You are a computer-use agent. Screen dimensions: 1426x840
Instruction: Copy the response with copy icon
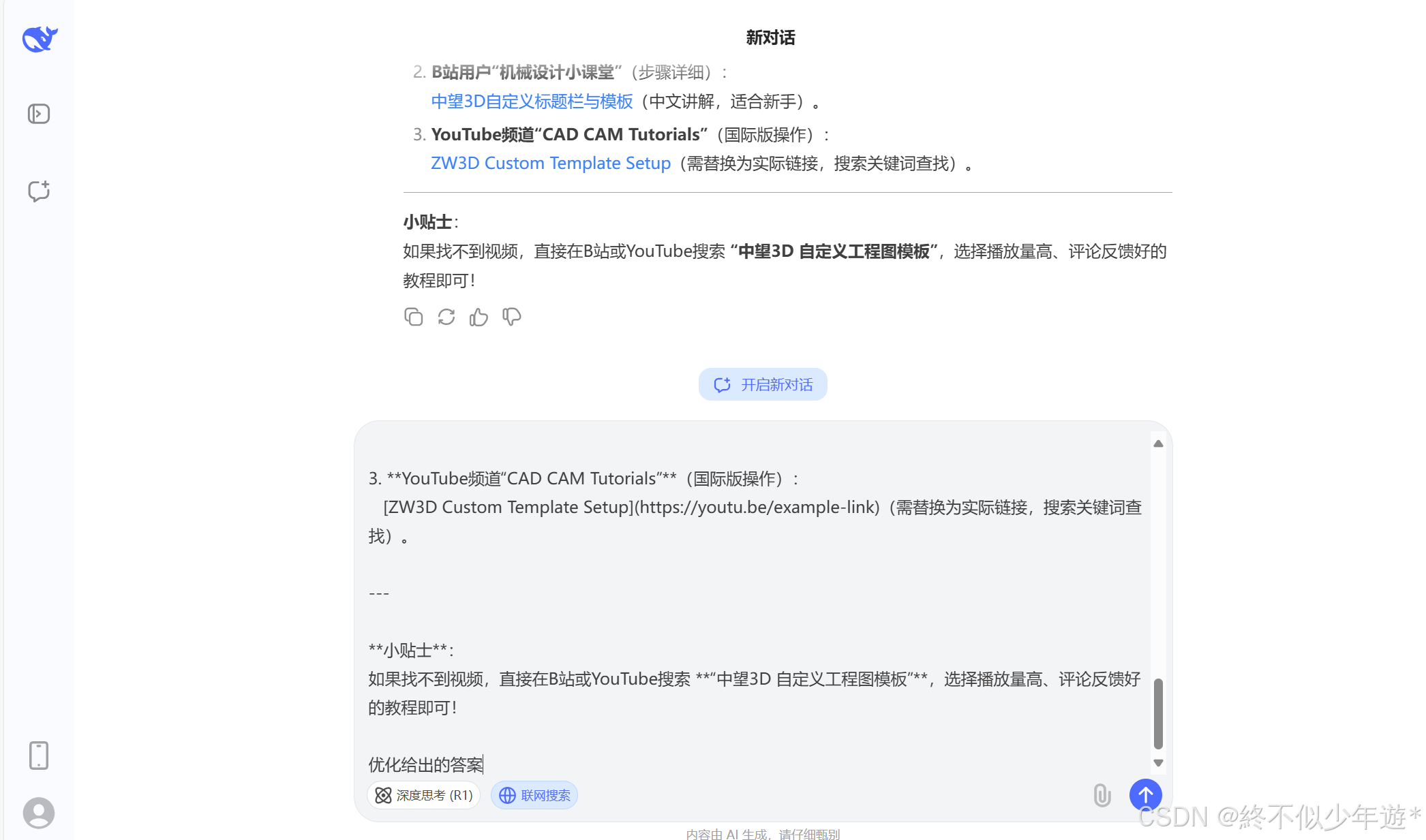tap(413, 317)
